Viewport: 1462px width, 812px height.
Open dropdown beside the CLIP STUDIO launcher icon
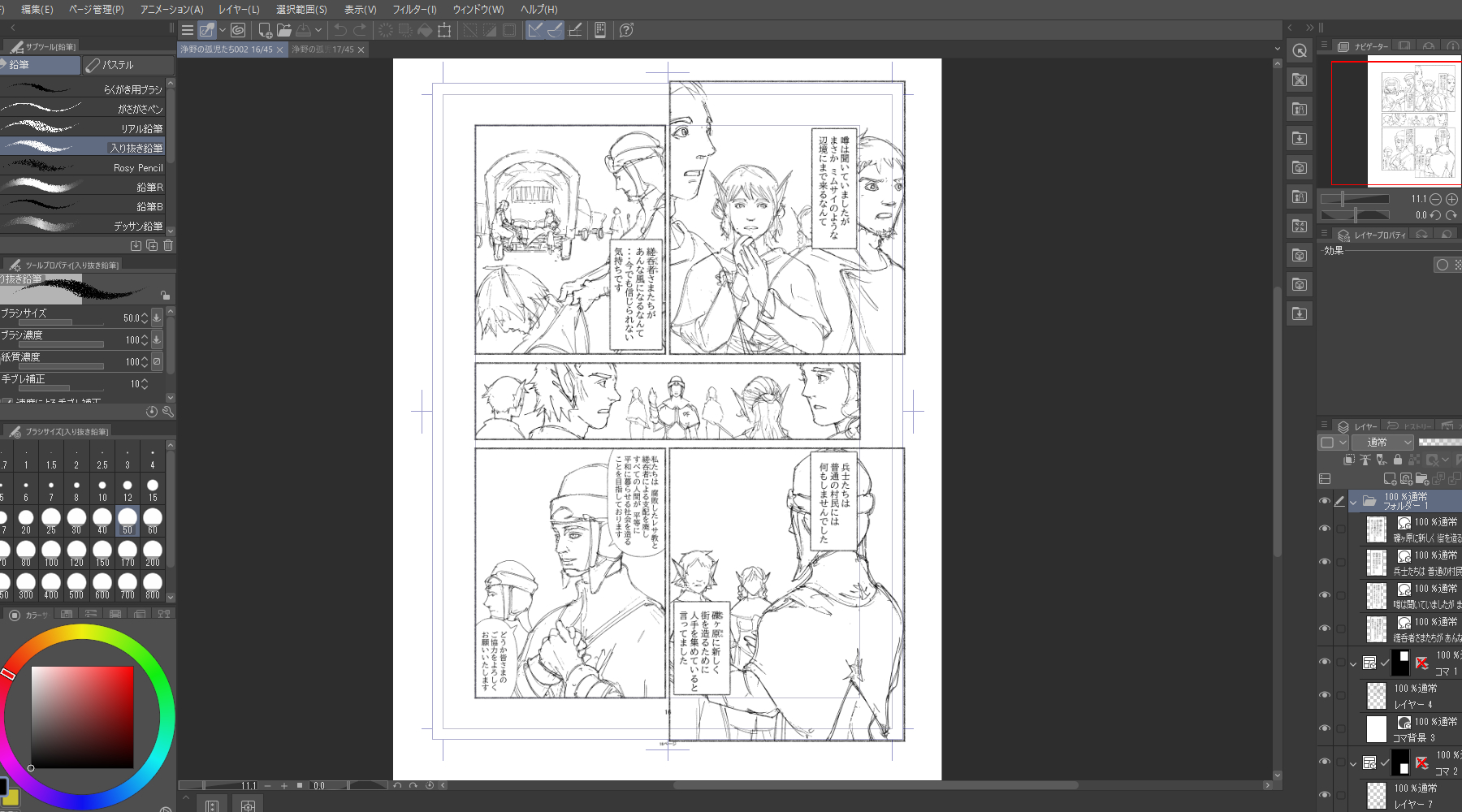[223, 30]
